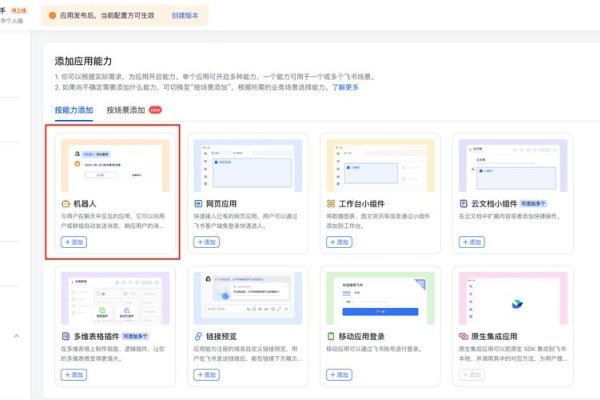The width and height of the screenshot is (600, 400).
Task: Click the description text under 机器人
Action: click(x=113, y=221)
